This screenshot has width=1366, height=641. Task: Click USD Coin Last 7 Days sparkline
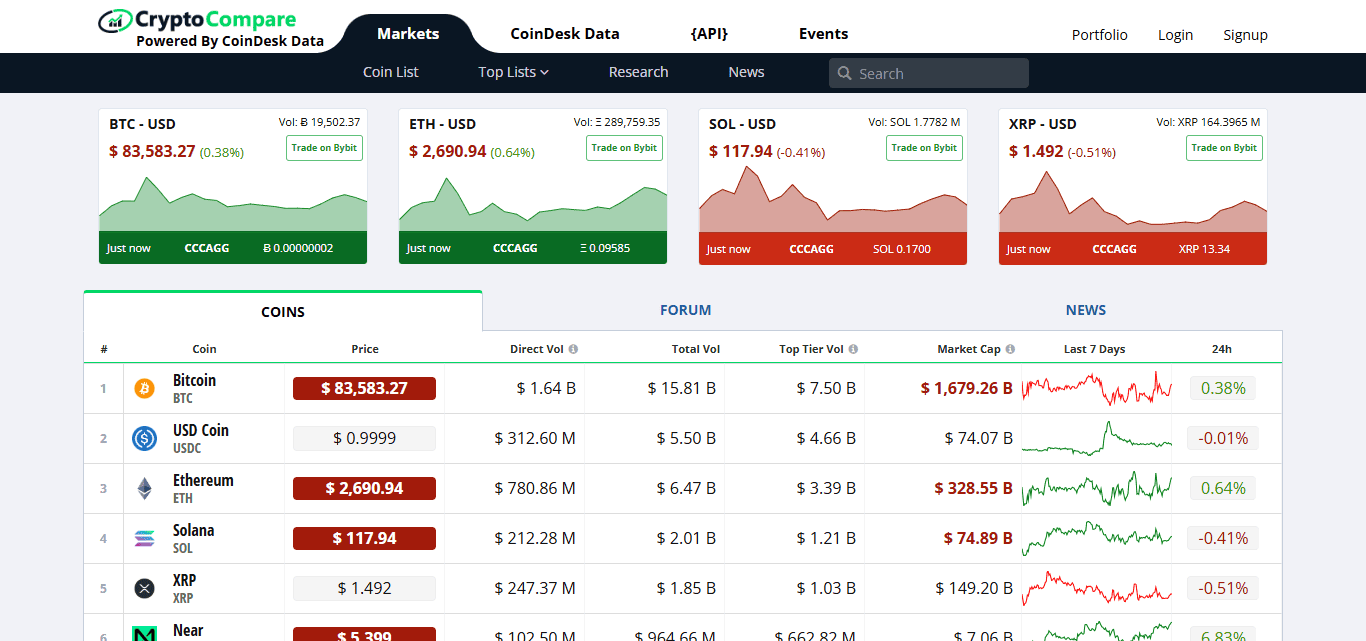(x=1096, y=438)
